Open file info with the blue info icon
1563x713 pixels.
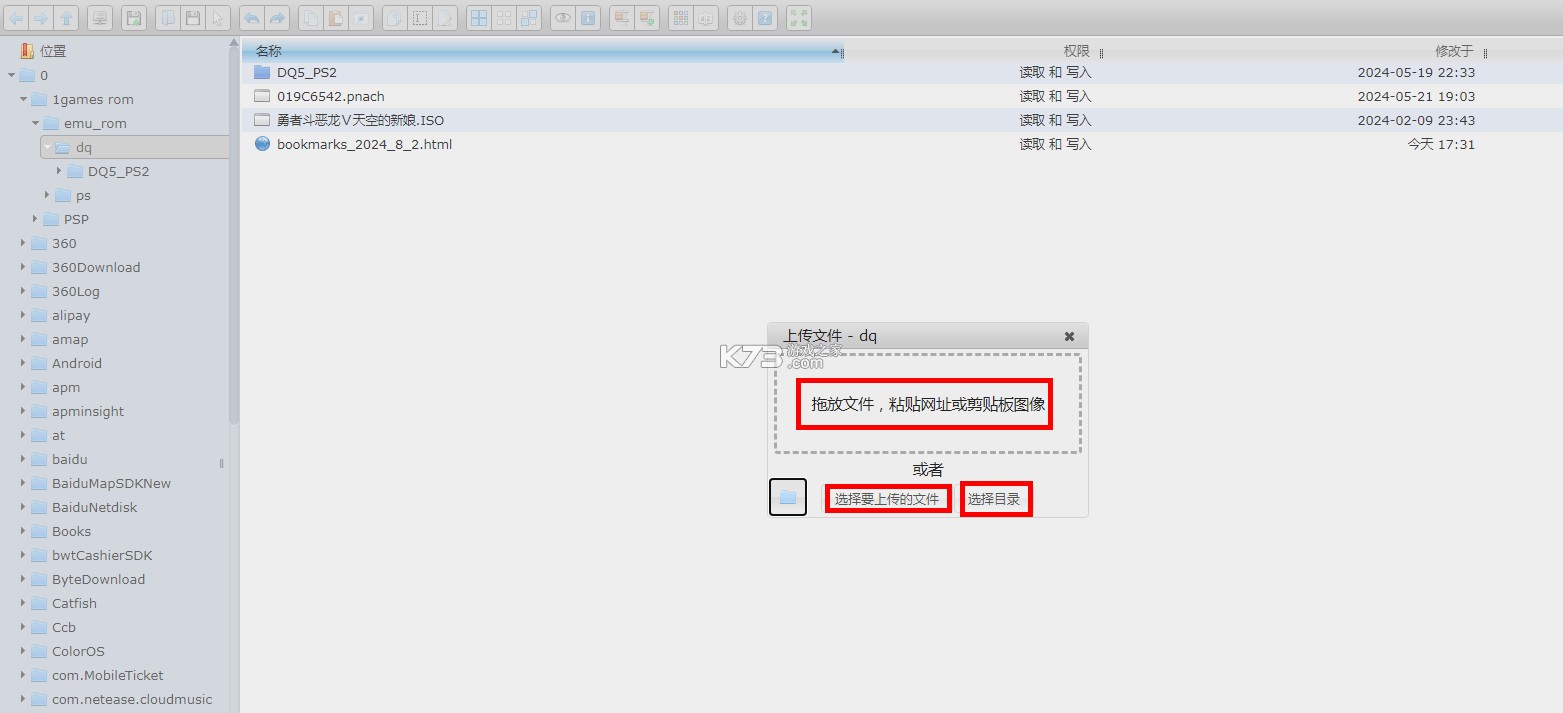tap(588, 17)
